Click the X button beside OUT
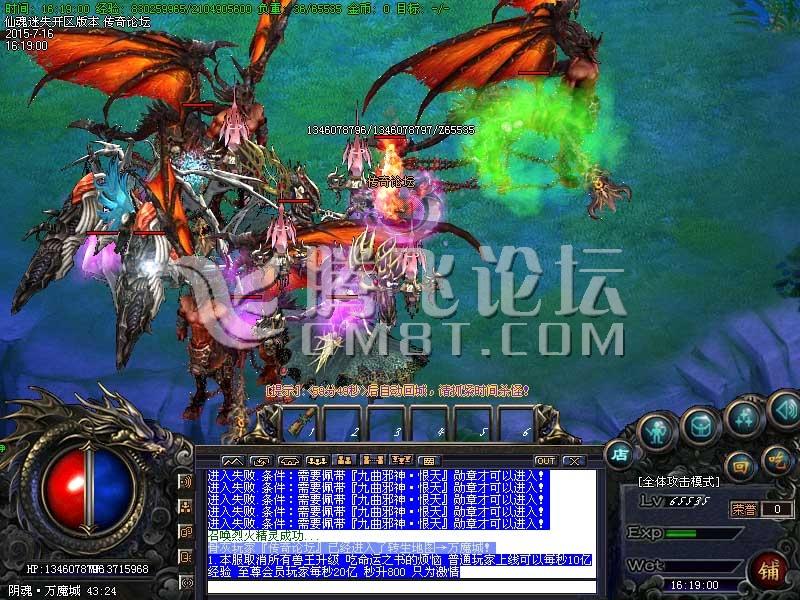The width and height of the screenshot is (800, 600). [x=574, y=461]
